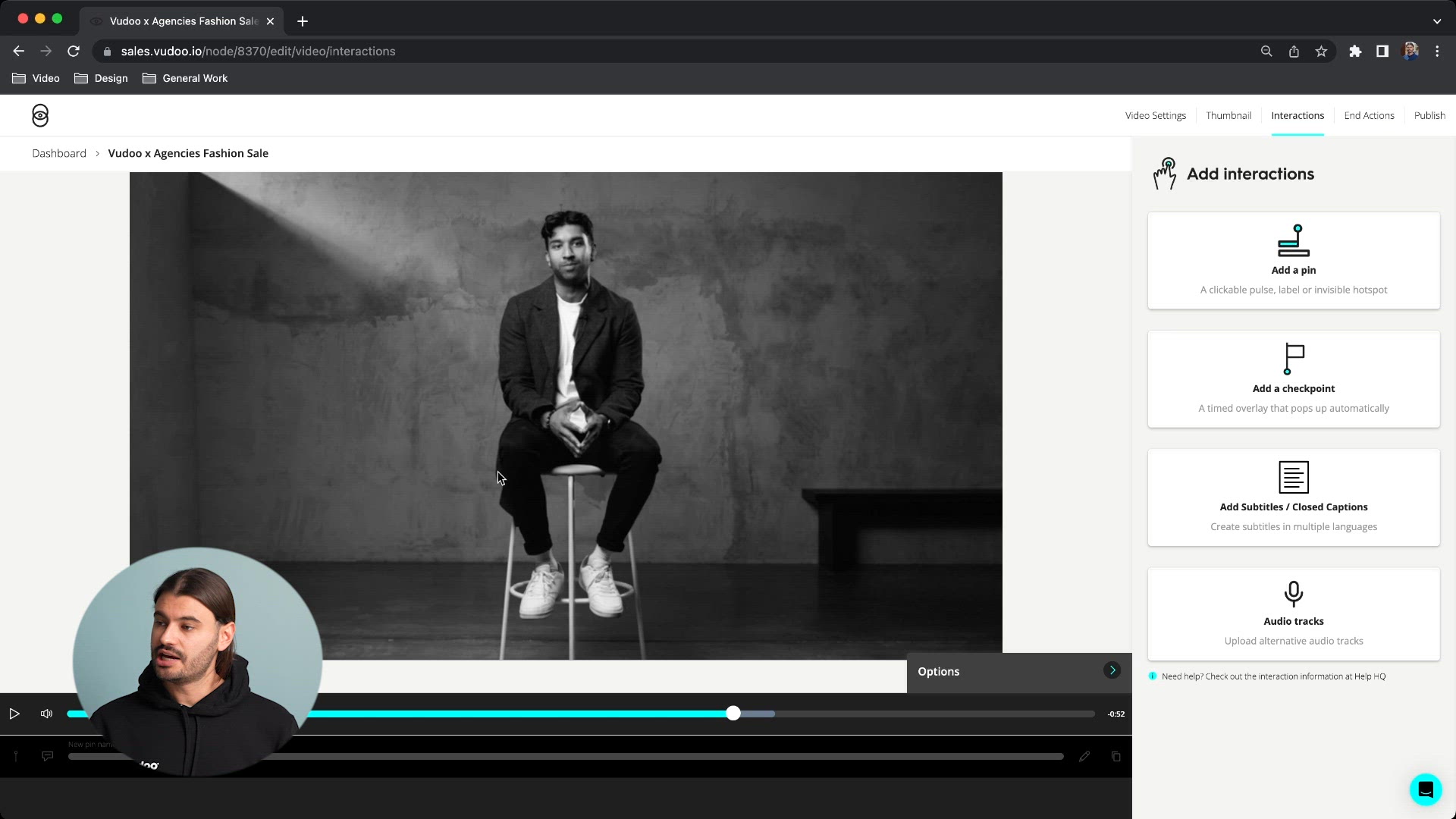
Task: Click the Add a pin card
Action: click(1294, 260)
